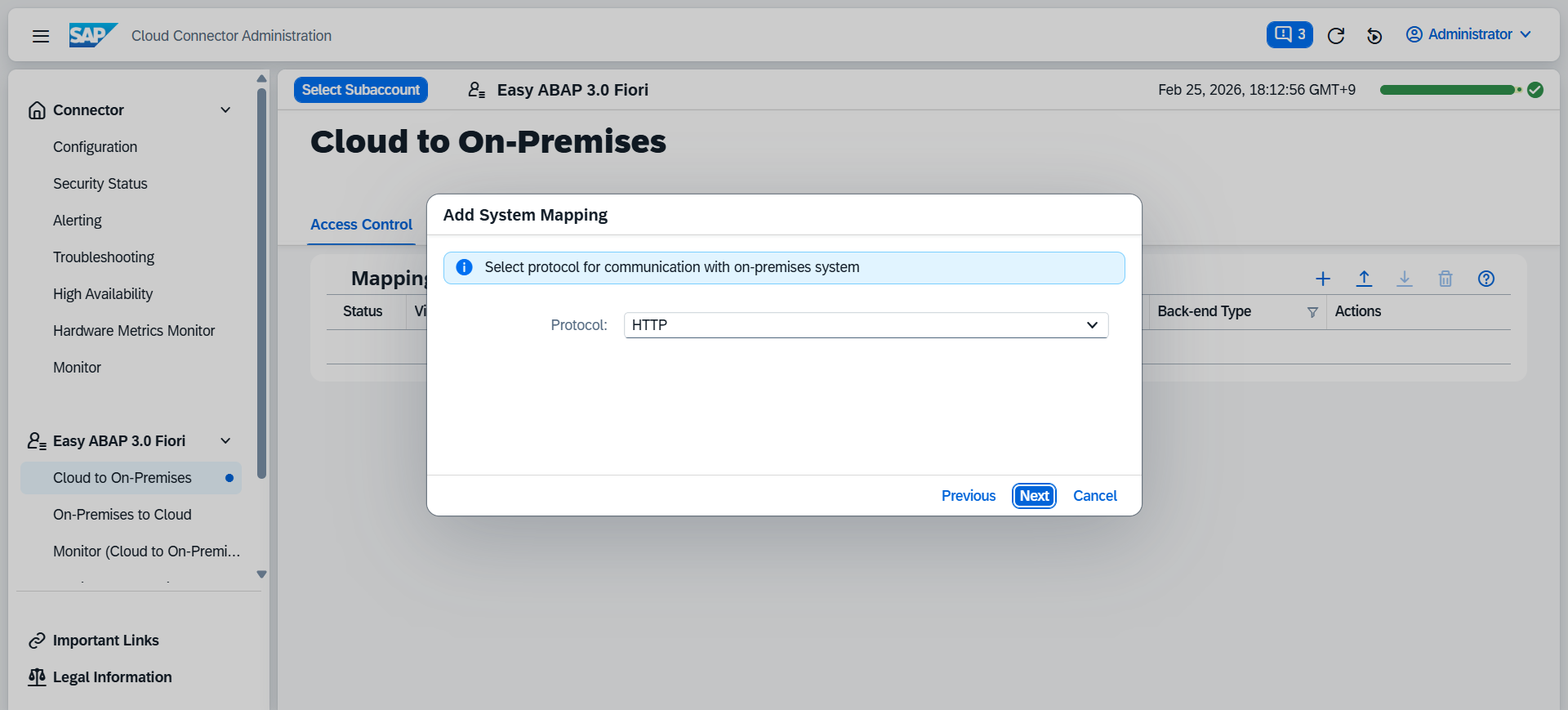The height and width of the screenshot is (710, 1568).
Task: Click the auto-refresh play icon in header
Action: pos(1374,35)
